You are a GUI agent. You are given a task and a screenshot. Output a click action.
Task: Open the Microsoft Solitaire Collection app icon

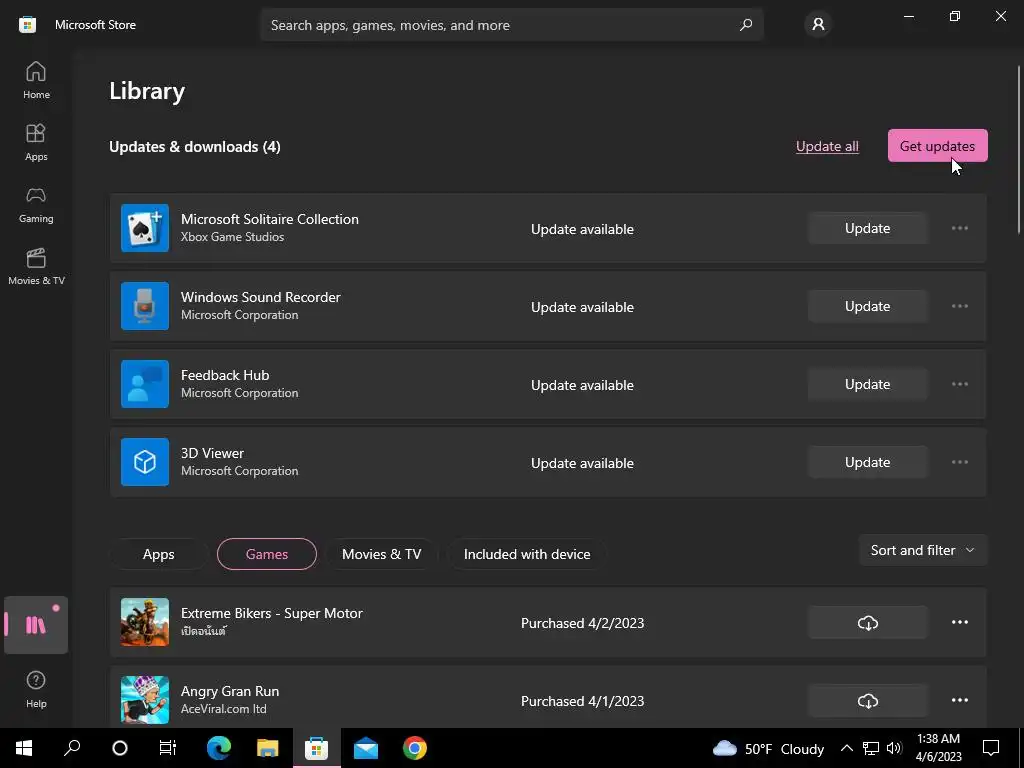[x=145, y=229]
